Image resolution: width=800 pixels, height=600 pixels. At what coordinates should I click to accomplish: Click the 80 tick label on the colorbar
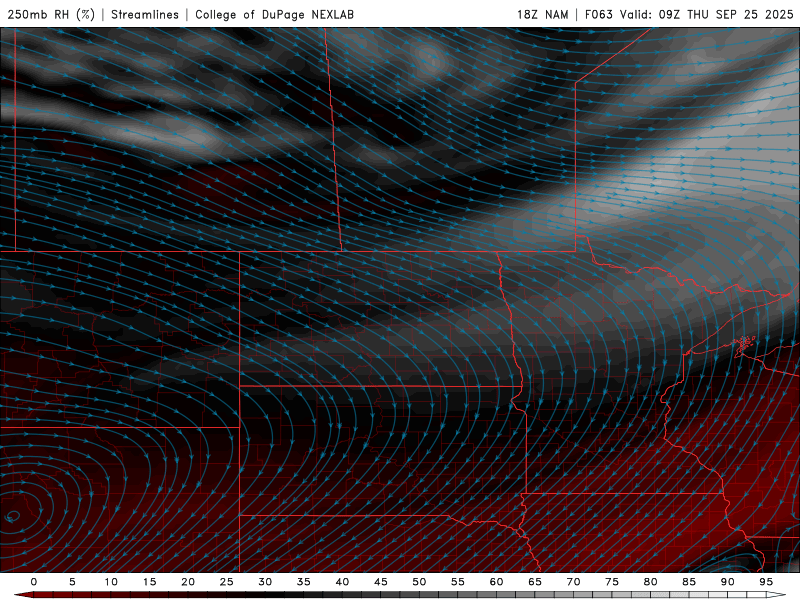click(x=650, y=582)
